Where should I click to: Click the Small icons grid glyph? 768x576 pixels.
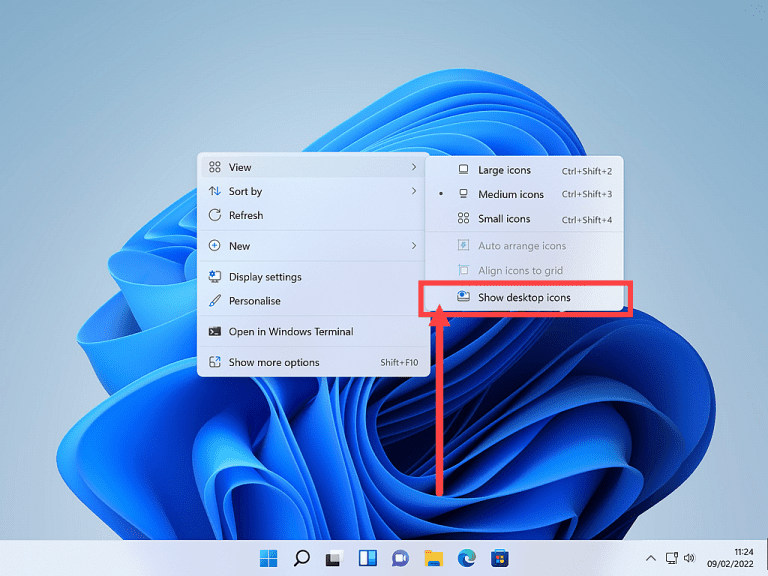(x=463, y=218)
